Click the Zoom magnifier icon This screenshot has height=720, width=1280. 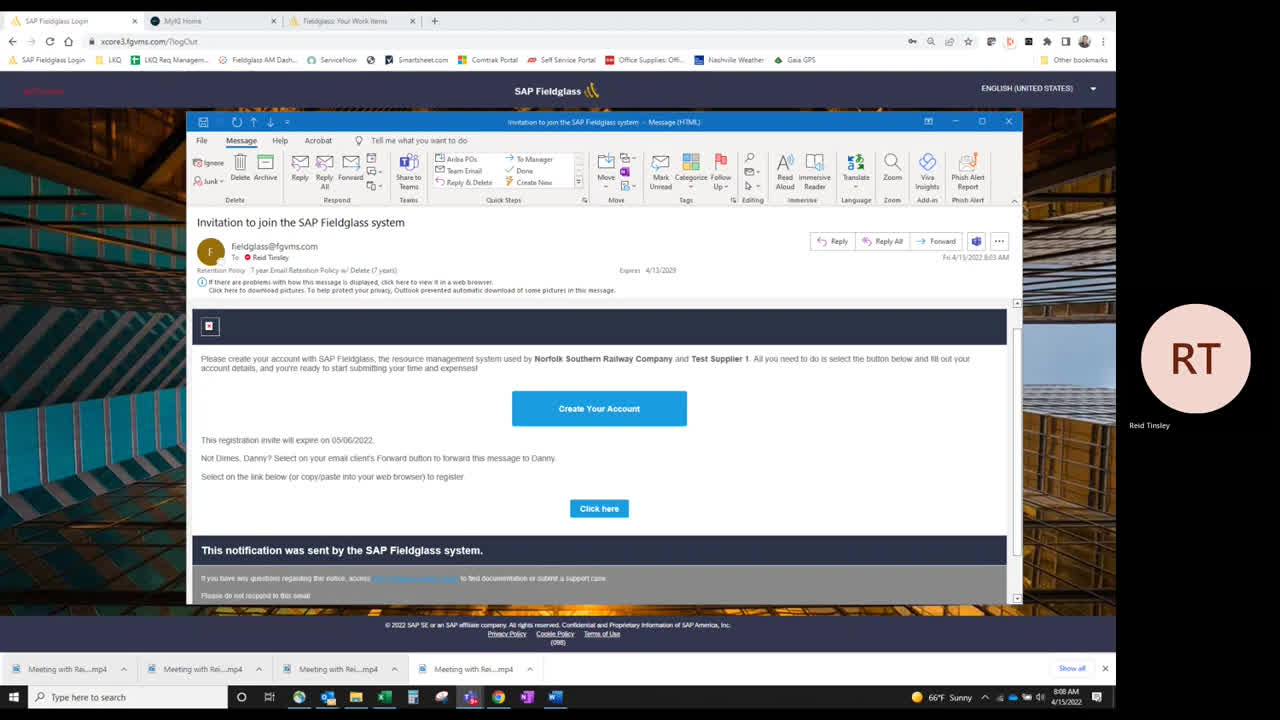click(892, 162)
